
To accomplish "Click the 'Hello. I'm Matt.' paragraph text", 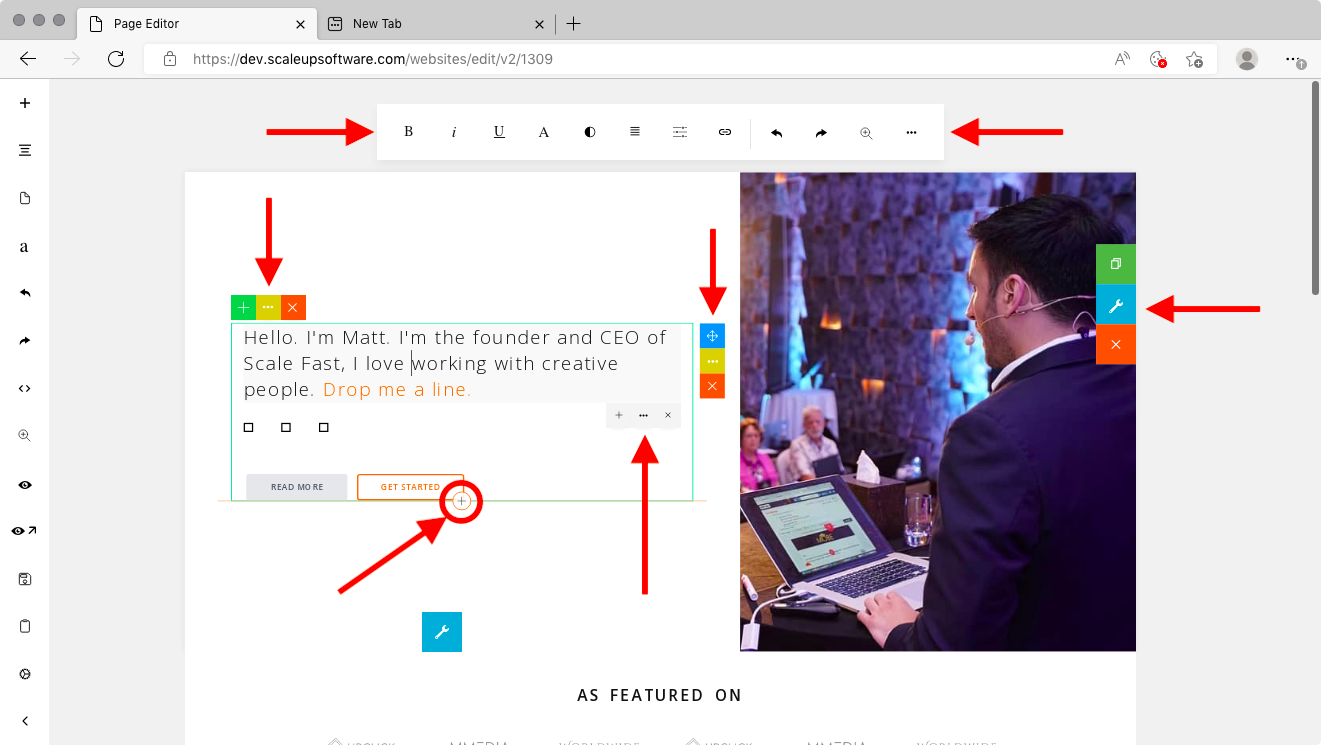I will coord(455,364).
